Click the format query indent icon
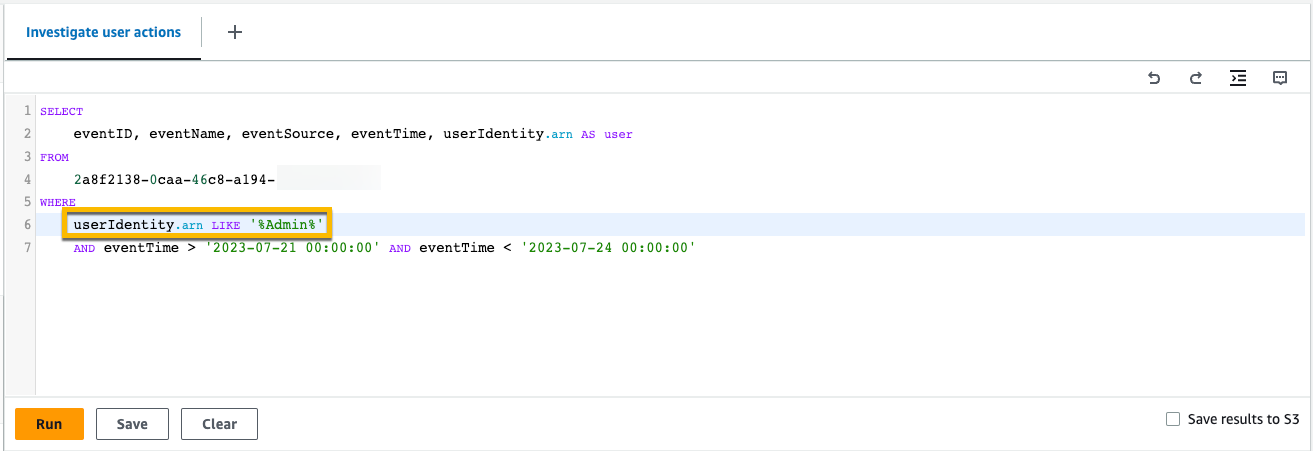The height and width of the screenshot is (451, 1313). click(1238, 78)
